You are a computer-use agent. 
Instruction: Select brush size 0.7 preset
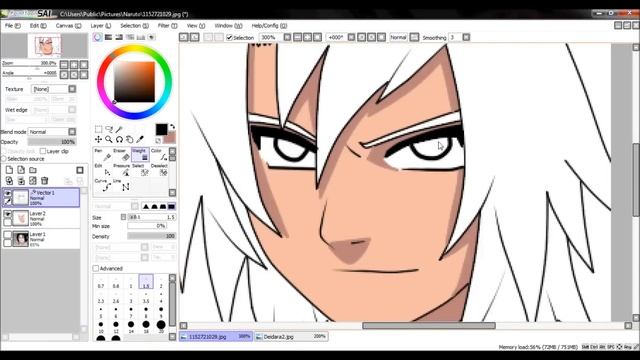[x=101, y=282]
